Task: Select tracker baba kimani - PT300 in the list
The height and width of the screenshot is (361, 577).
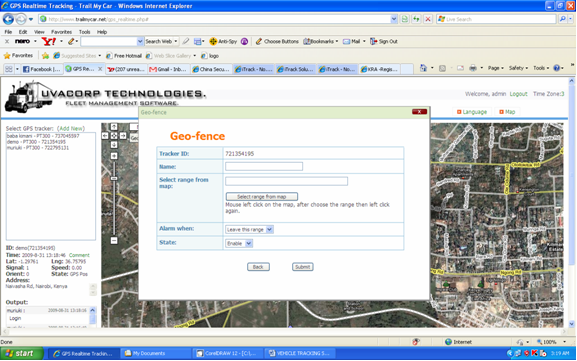Action: pos(43,136)
